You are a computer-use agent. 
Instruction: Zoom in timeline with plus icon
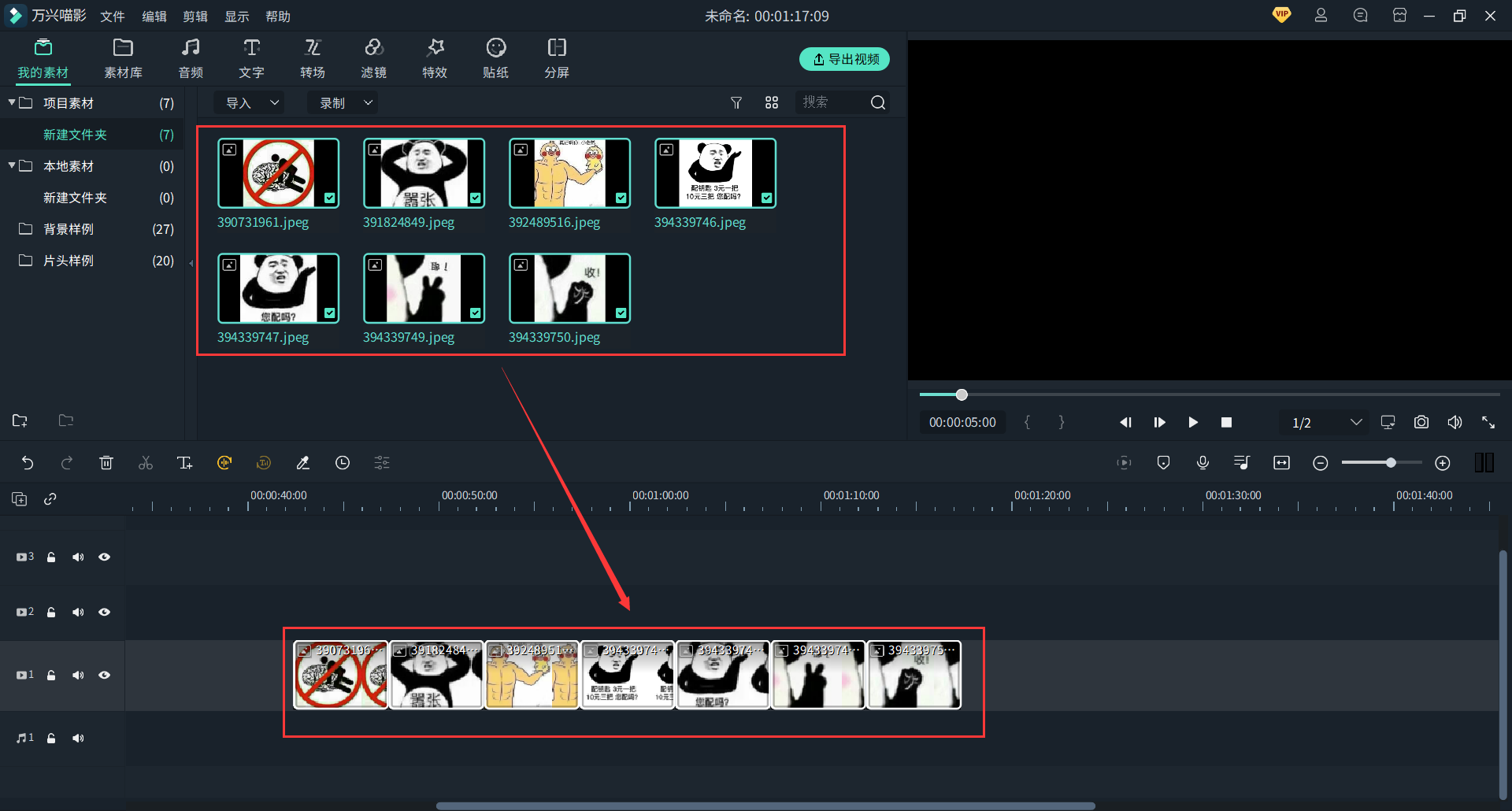coord(1443,463)
